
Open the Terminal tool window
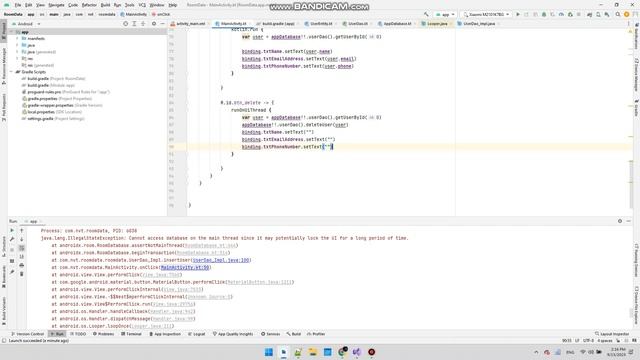[131, 334]
